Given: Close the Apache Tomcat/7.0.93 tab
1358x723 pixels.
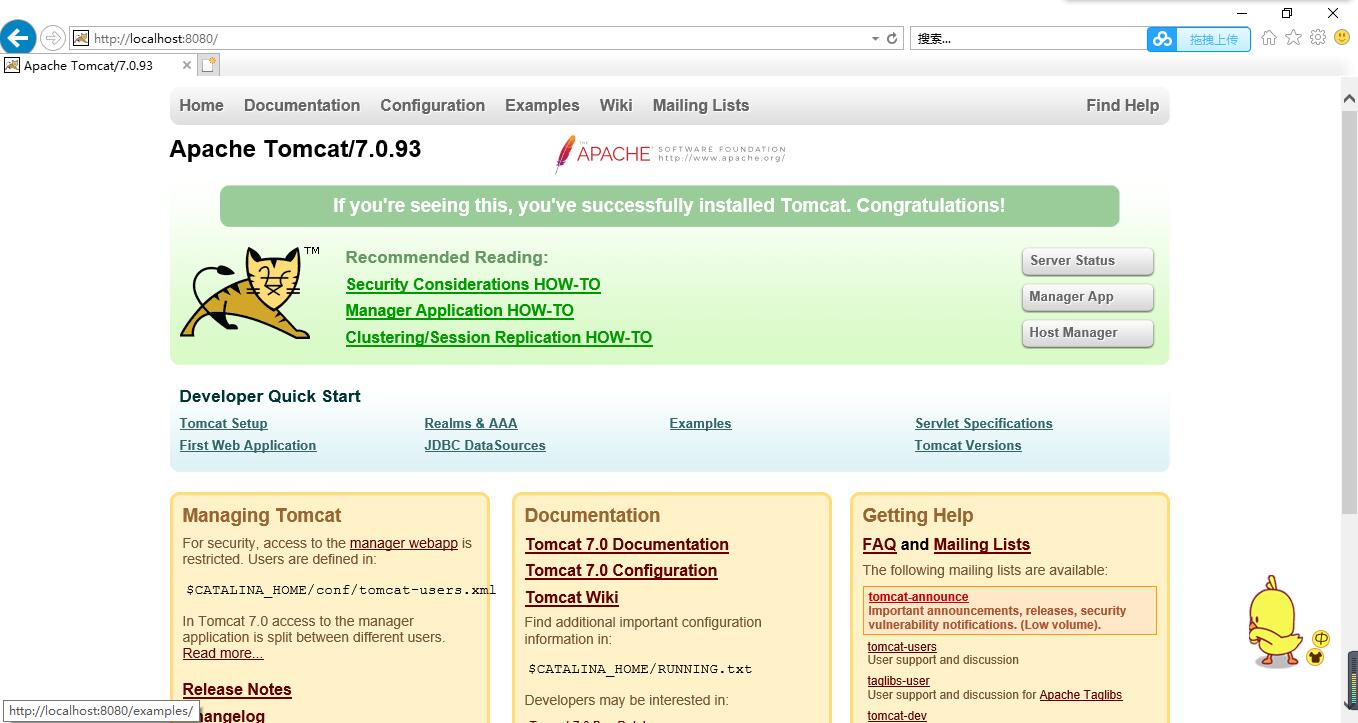Looking at the screenshot, I should point(186,65).
